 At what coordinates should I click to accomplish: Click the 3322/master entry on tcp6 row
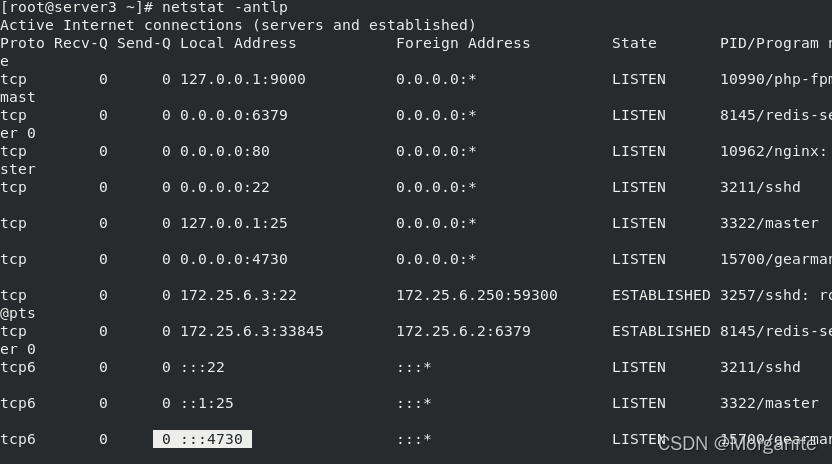coord(769,403)
